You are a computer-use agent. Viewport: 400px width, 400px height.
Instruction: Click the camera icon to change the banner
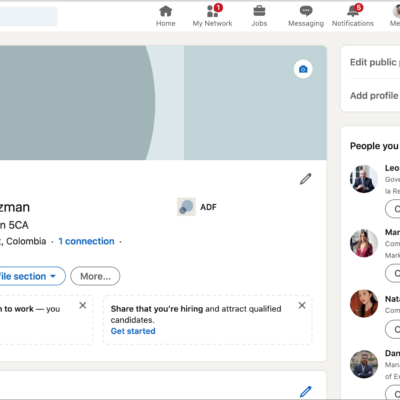click(x=303, y=69)
